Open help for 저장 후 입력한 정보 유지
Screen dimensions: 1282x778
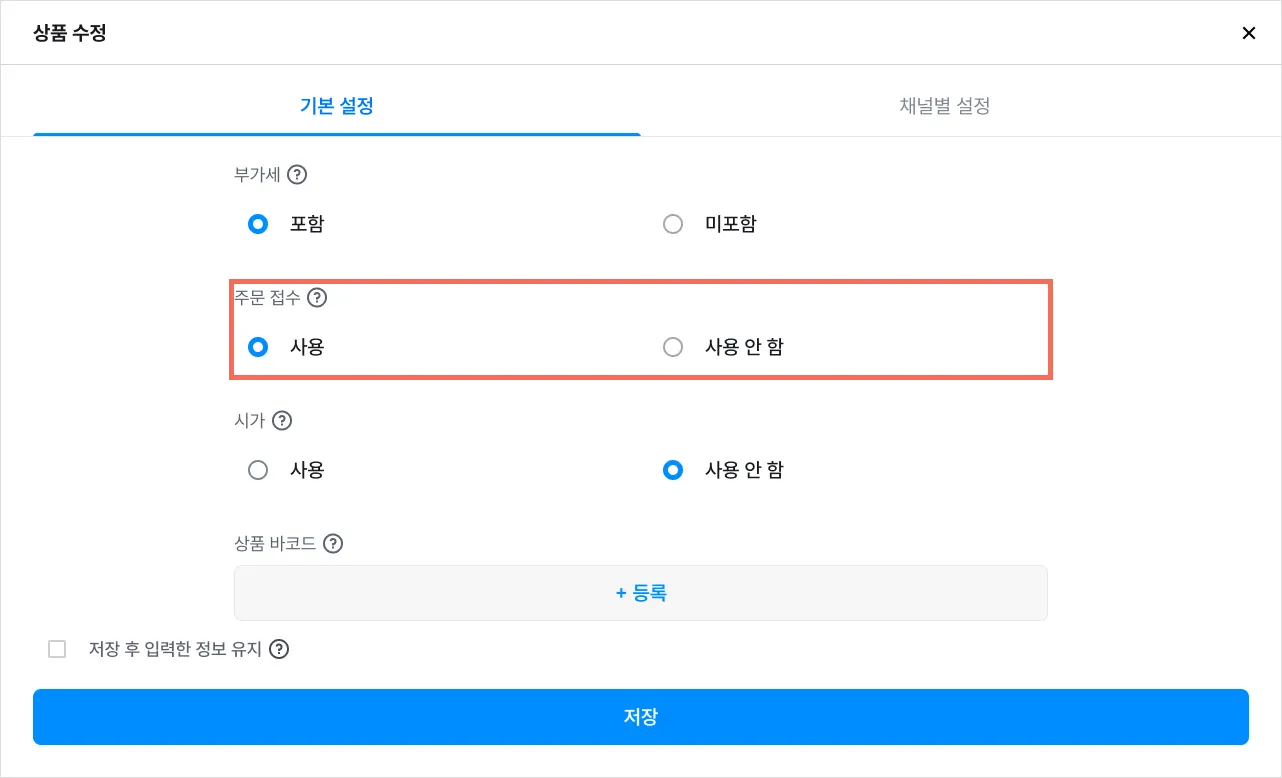280,649
